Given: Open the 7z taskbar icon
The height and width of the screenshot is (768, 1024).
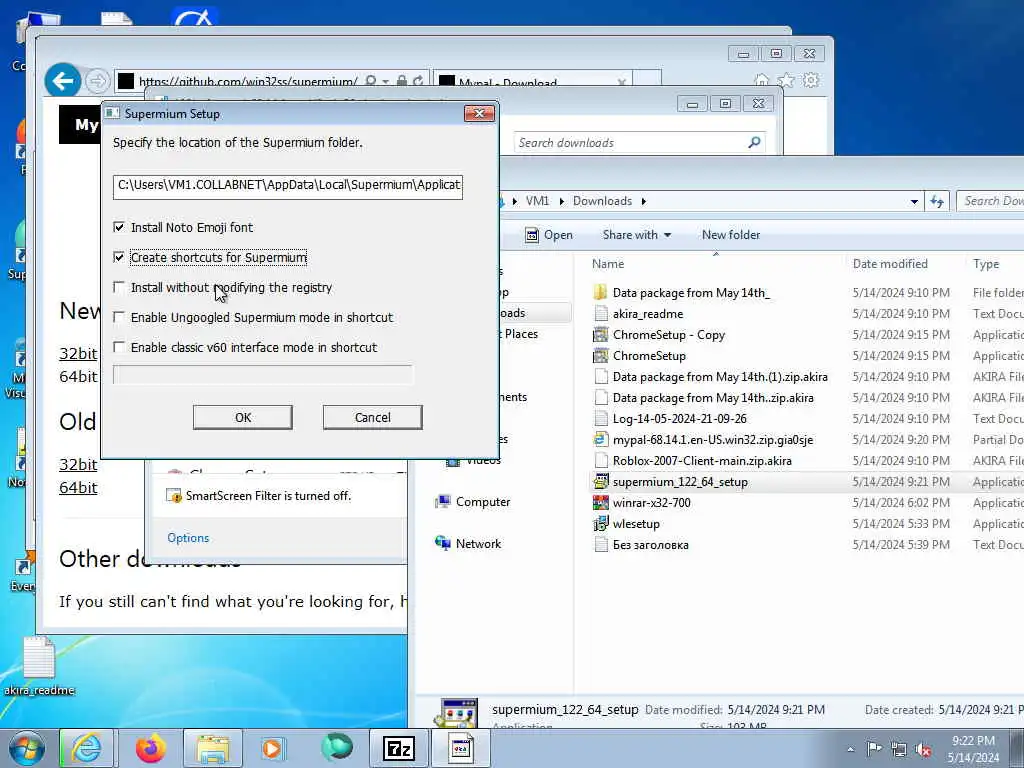Looking at the screenshot, I should pos(398,748).
